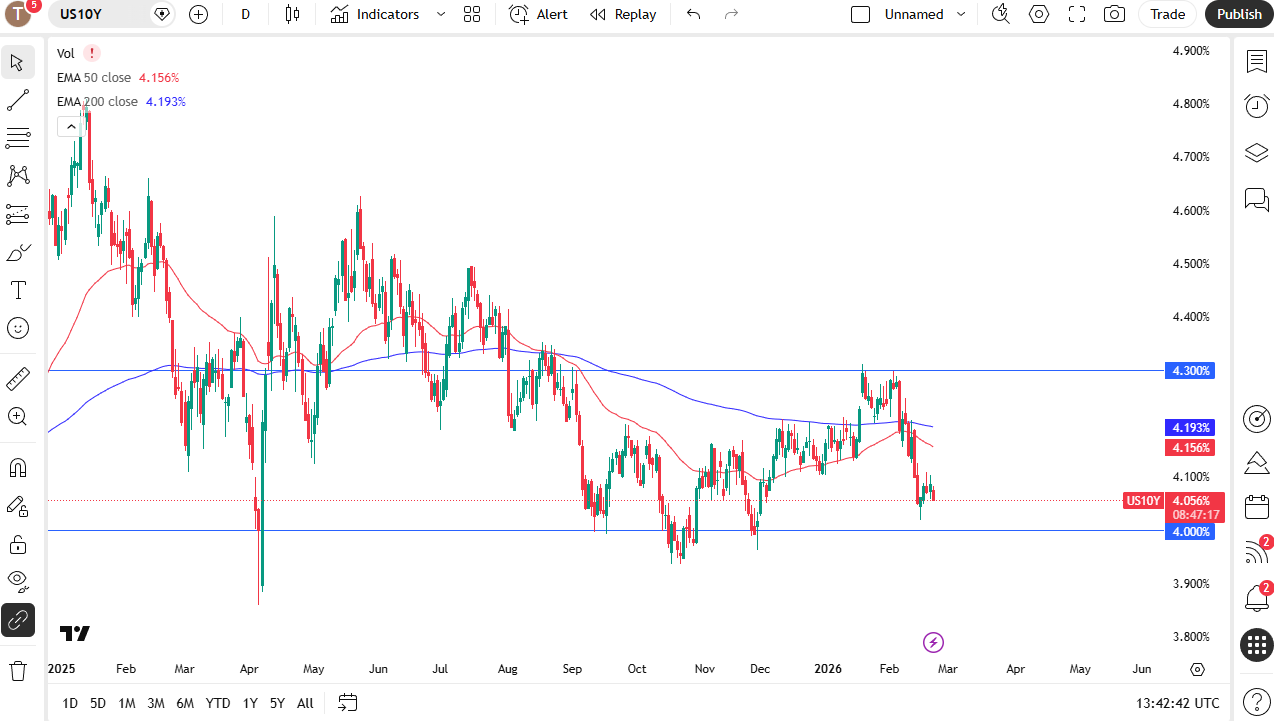Open the Unnamed layout name
The height and width of the screenshot is (721, 1274).
click(x=914, y=14)
